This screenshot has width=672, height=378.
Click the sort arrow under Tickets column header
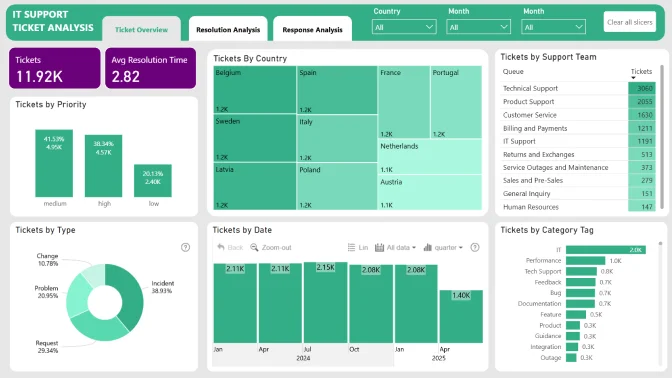coord(633,78)
